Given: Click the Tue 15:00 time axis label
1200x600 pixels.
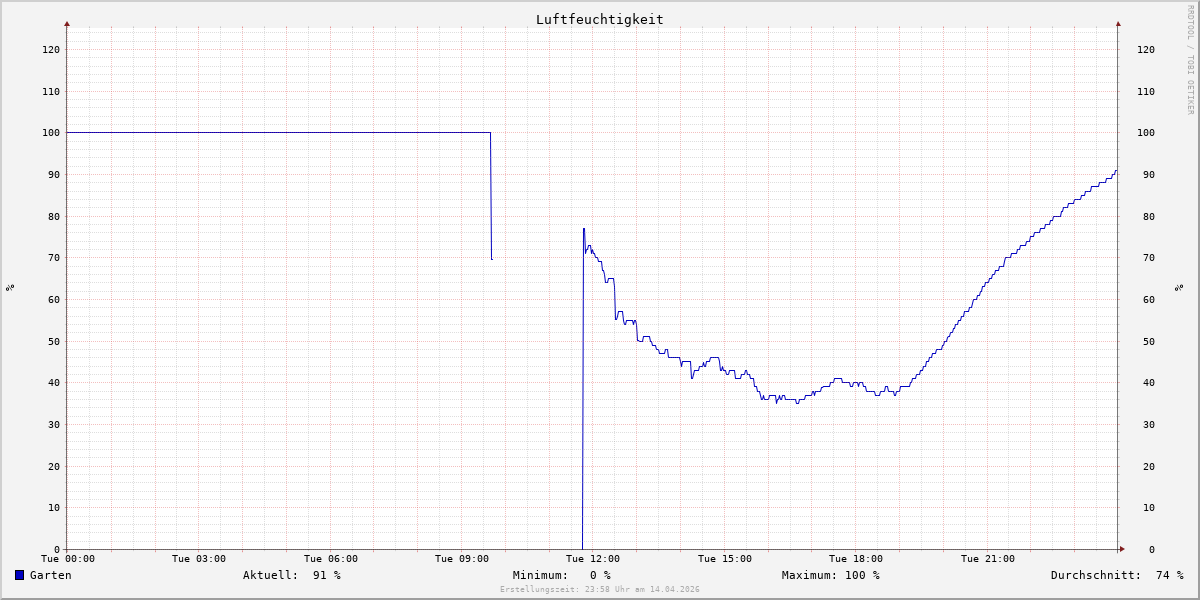Looking at the screenshot, I should pos(725,559).
